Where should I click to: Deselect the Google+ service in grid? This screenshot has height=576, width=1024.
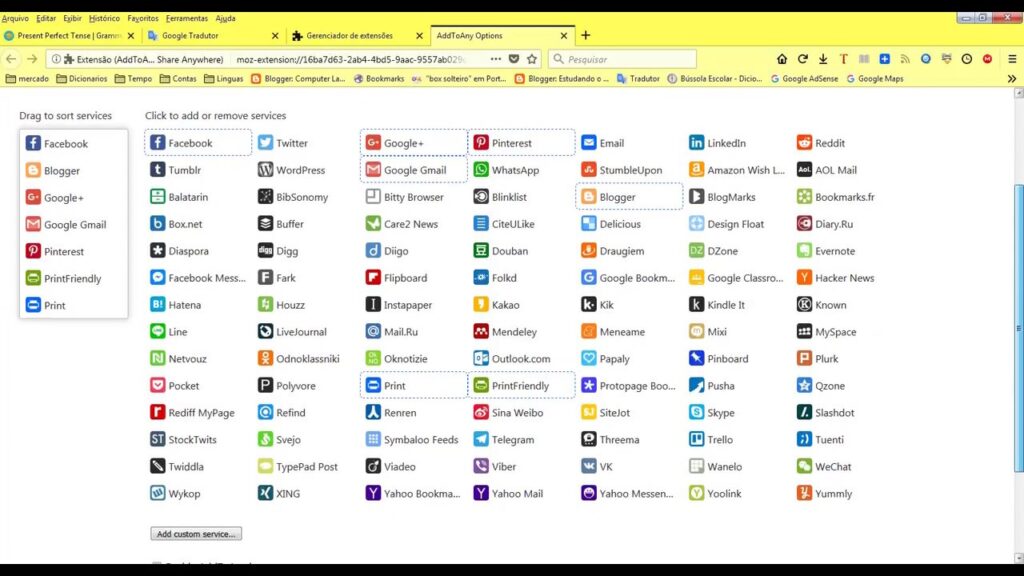tap(413, 143)
